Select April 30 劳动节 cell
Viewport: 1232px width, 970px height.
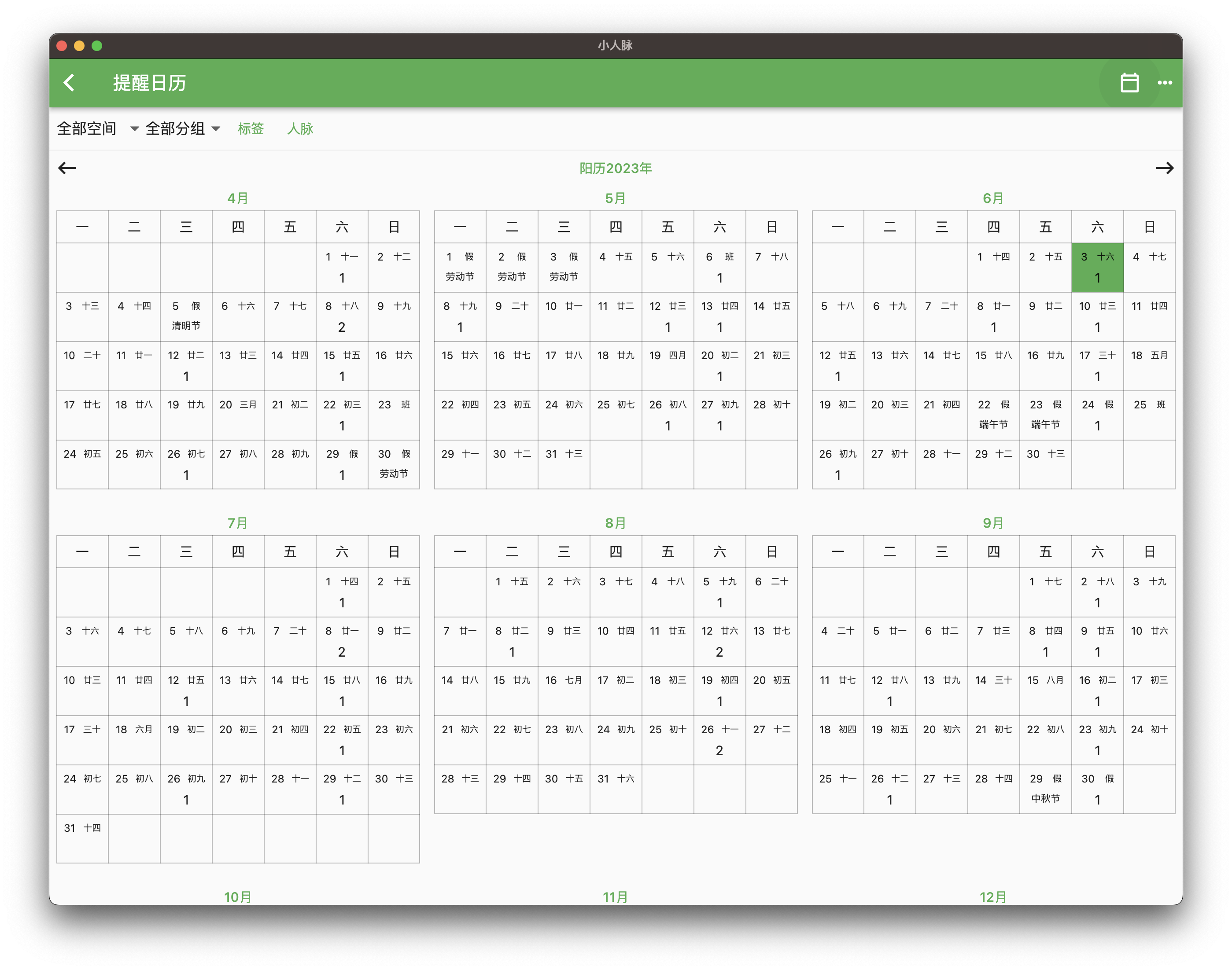394,465
